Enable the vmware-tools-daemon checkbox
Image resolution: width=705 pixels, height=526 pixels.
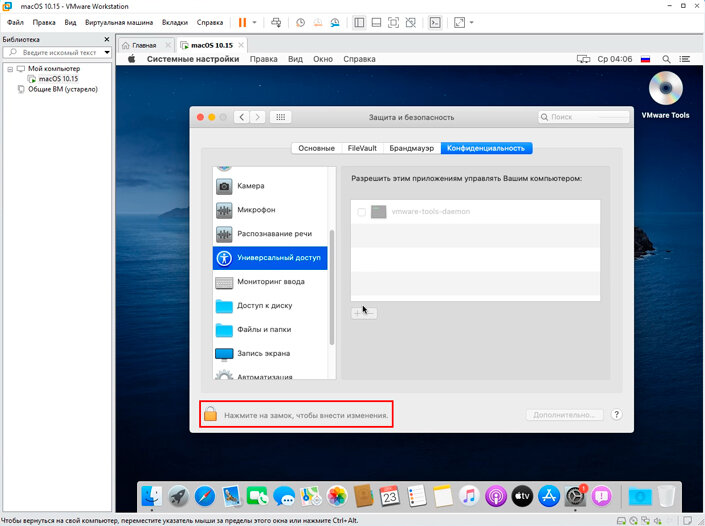coord(361,212)
